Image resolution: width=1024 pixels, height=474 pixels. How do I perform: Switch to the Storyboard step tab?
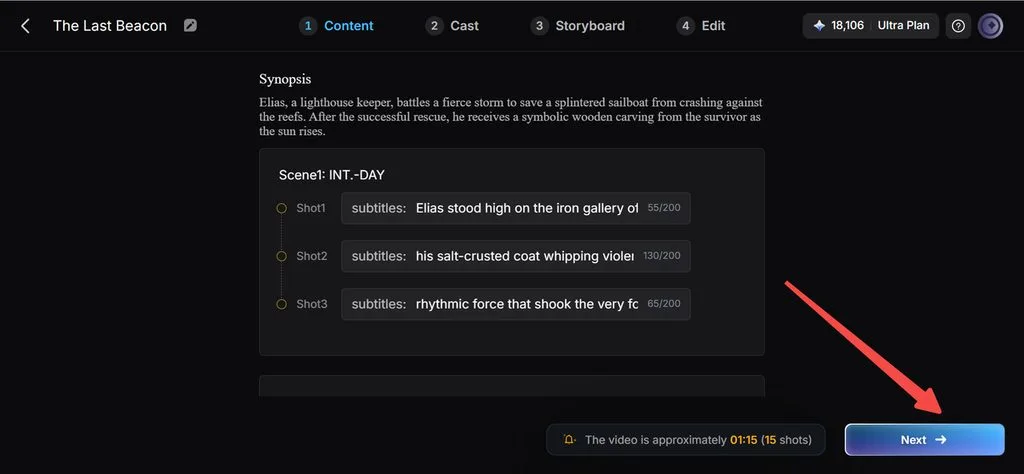click(x=578, y=26)
